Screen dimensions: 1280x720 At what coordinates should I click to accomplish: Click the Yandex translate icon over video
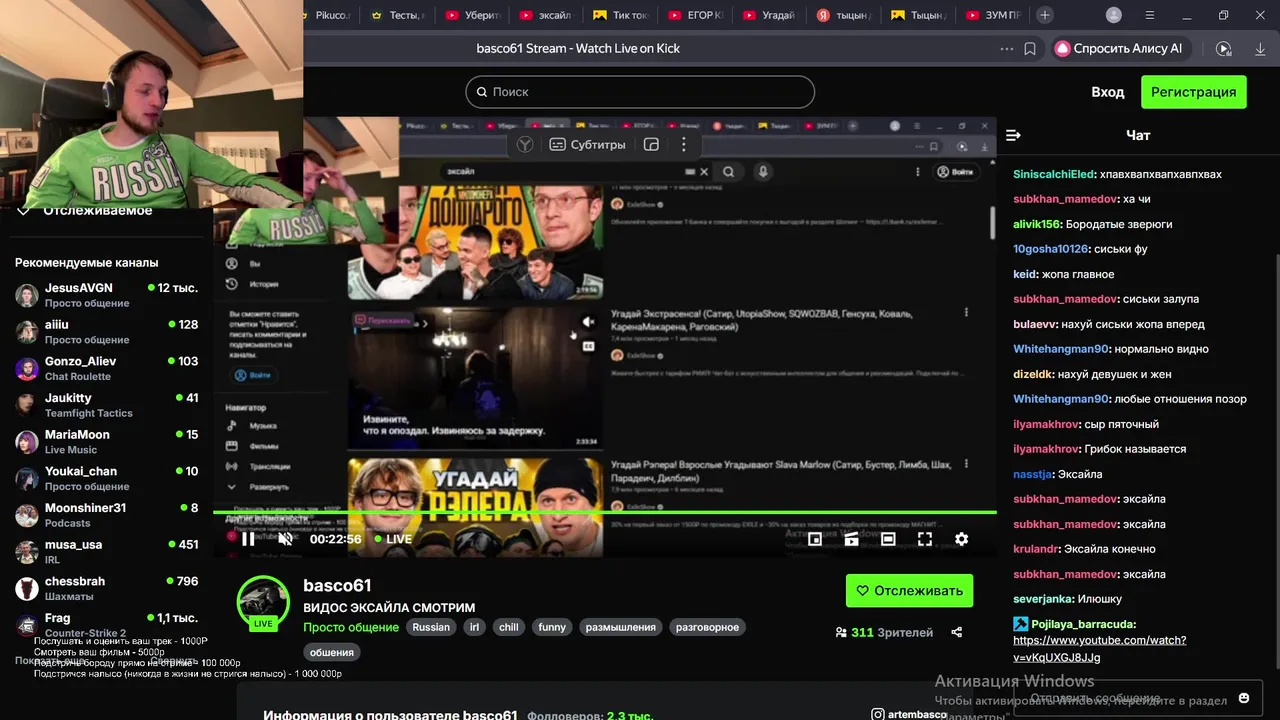(525, 145)
